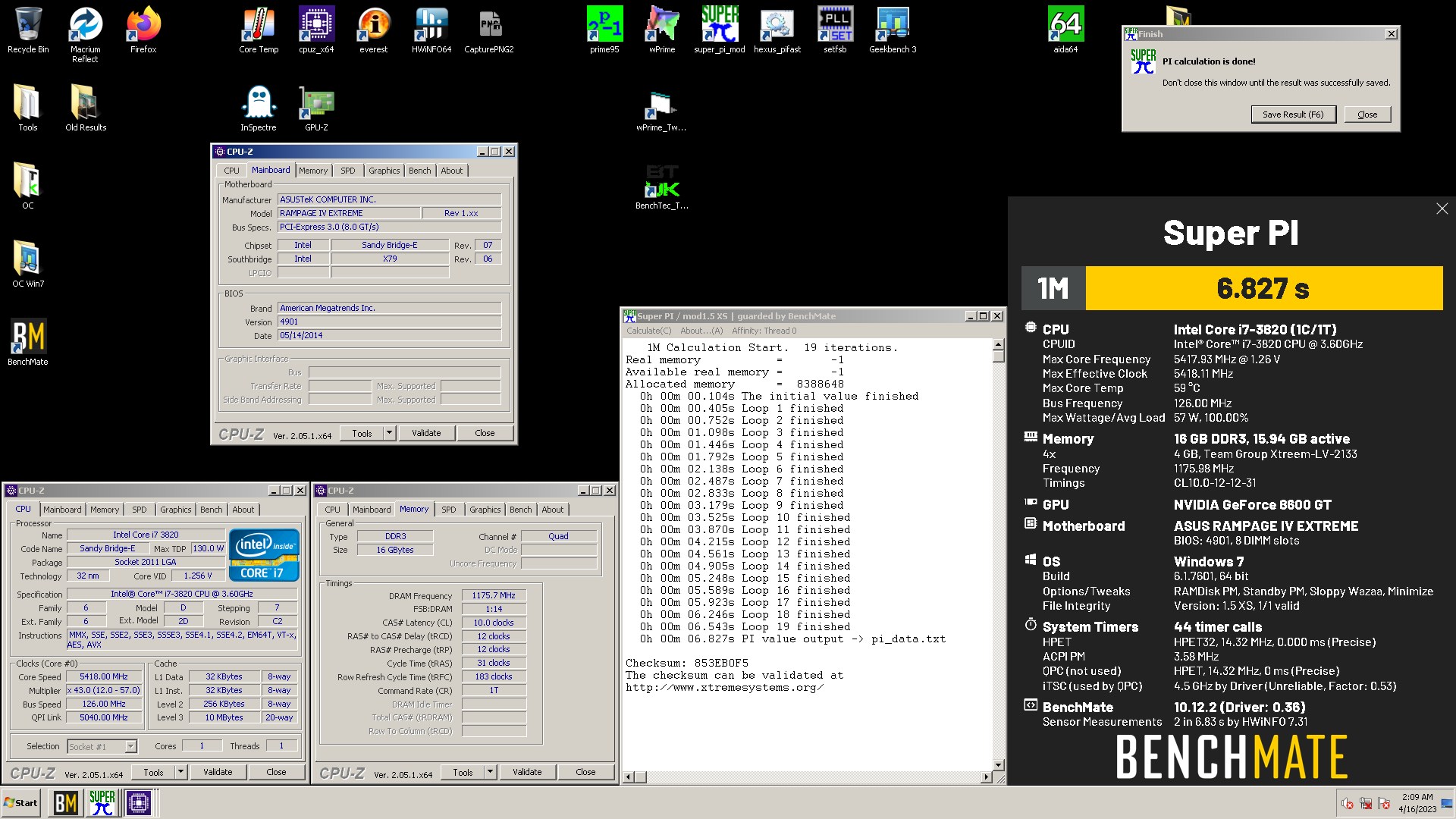Open About tab in Memory CPU-Z window
Screen dimensions: 1456x819
click(553, 510)
